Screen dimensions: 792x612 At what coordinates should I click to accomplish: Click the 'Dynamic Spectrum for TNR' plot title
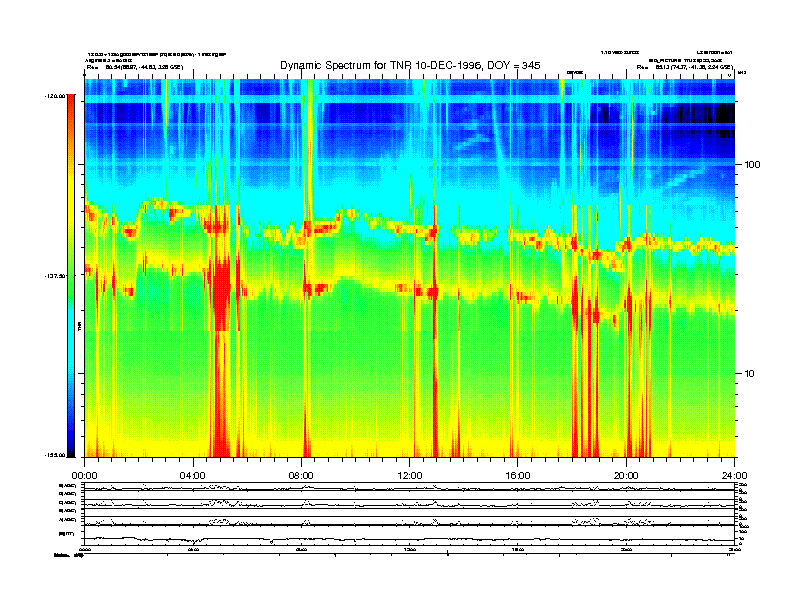click(410, 65)
